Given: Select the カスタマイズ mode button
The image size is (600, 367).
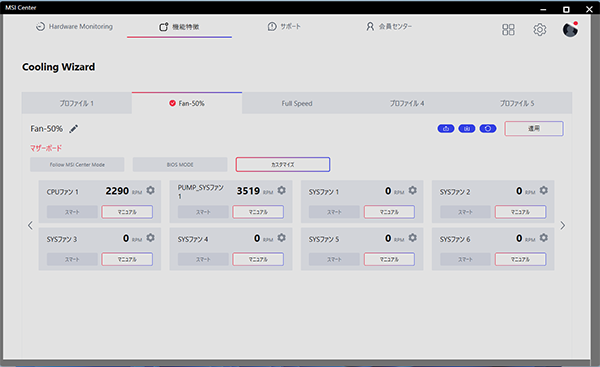Looking at the screenshot, I should click(x=283, y=165).
